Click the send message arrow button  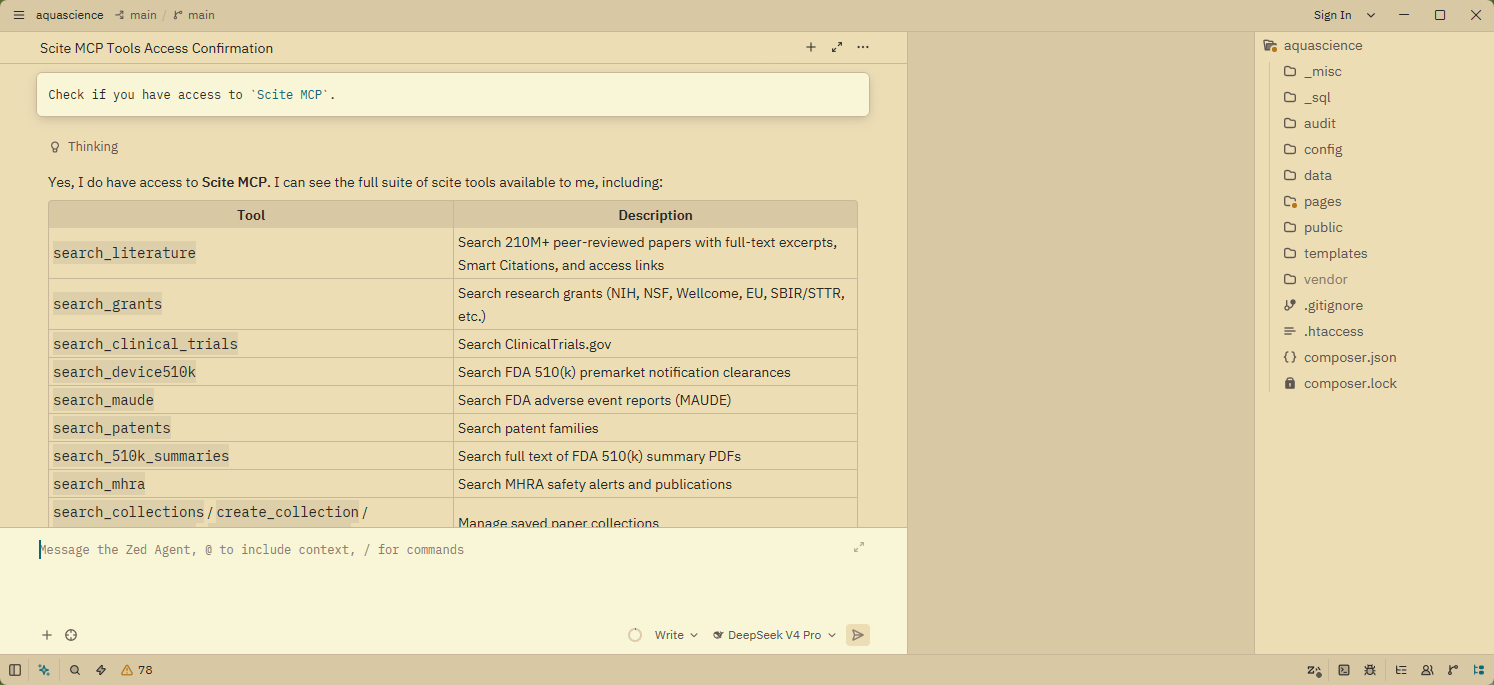858,635
